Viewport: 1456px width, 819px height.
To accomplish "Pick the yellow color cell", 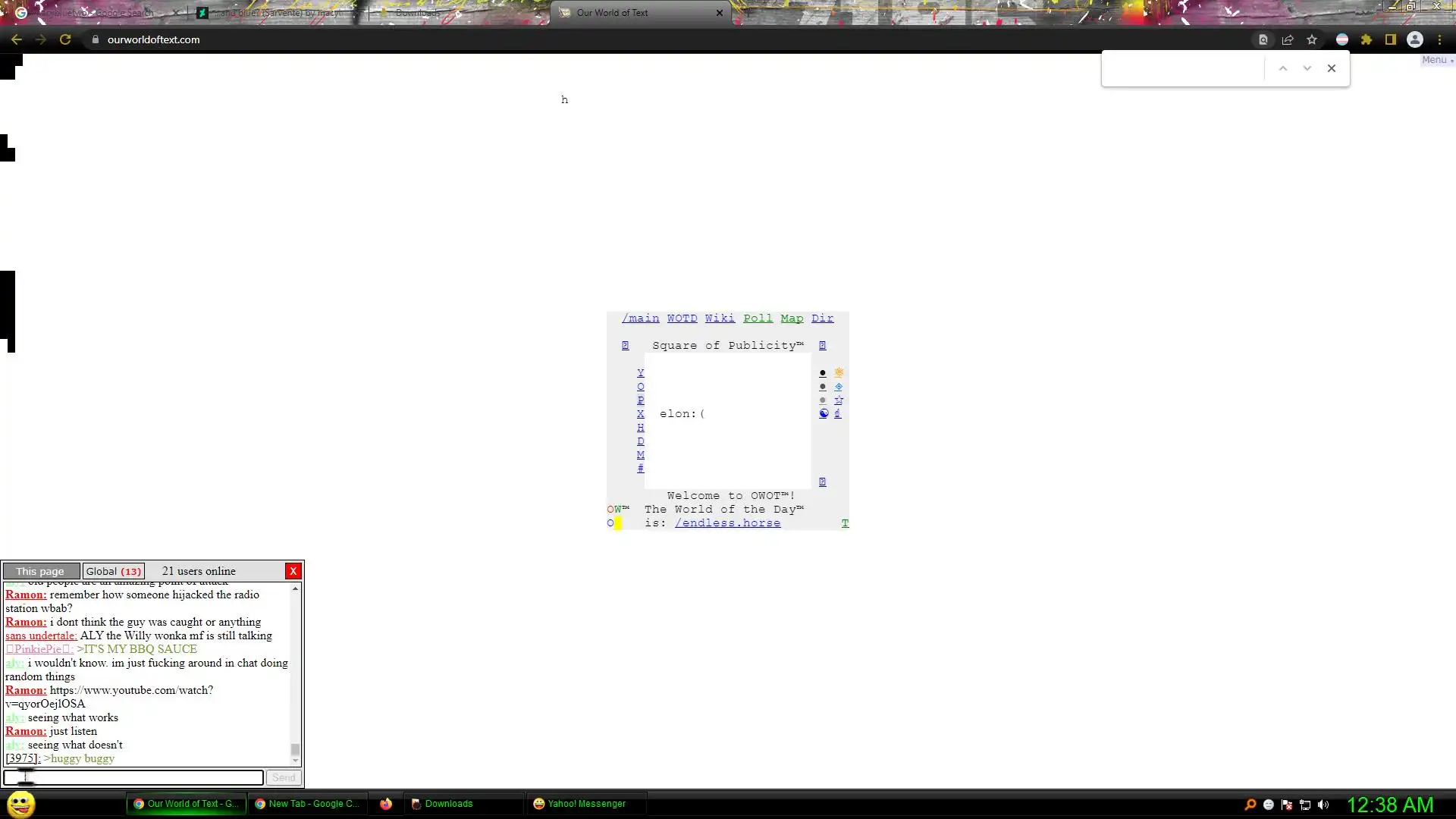I will coord(618,523).
